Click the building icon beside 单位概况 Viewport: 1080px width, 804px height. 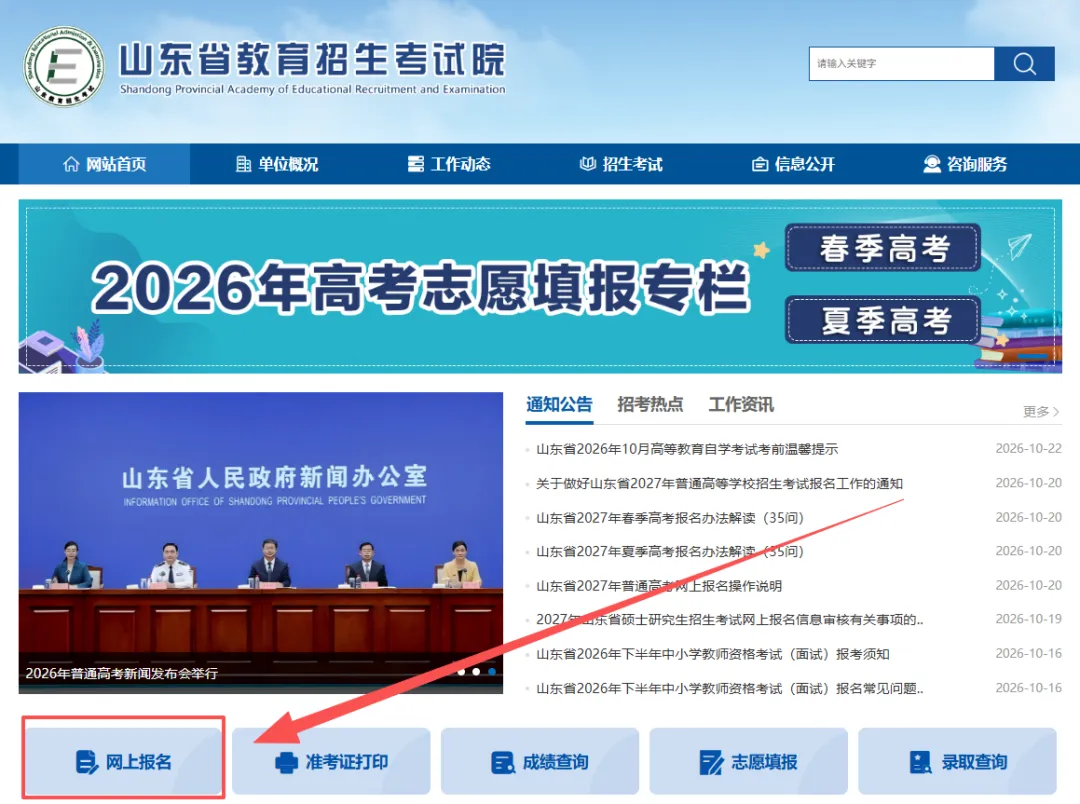pos(243,164)
